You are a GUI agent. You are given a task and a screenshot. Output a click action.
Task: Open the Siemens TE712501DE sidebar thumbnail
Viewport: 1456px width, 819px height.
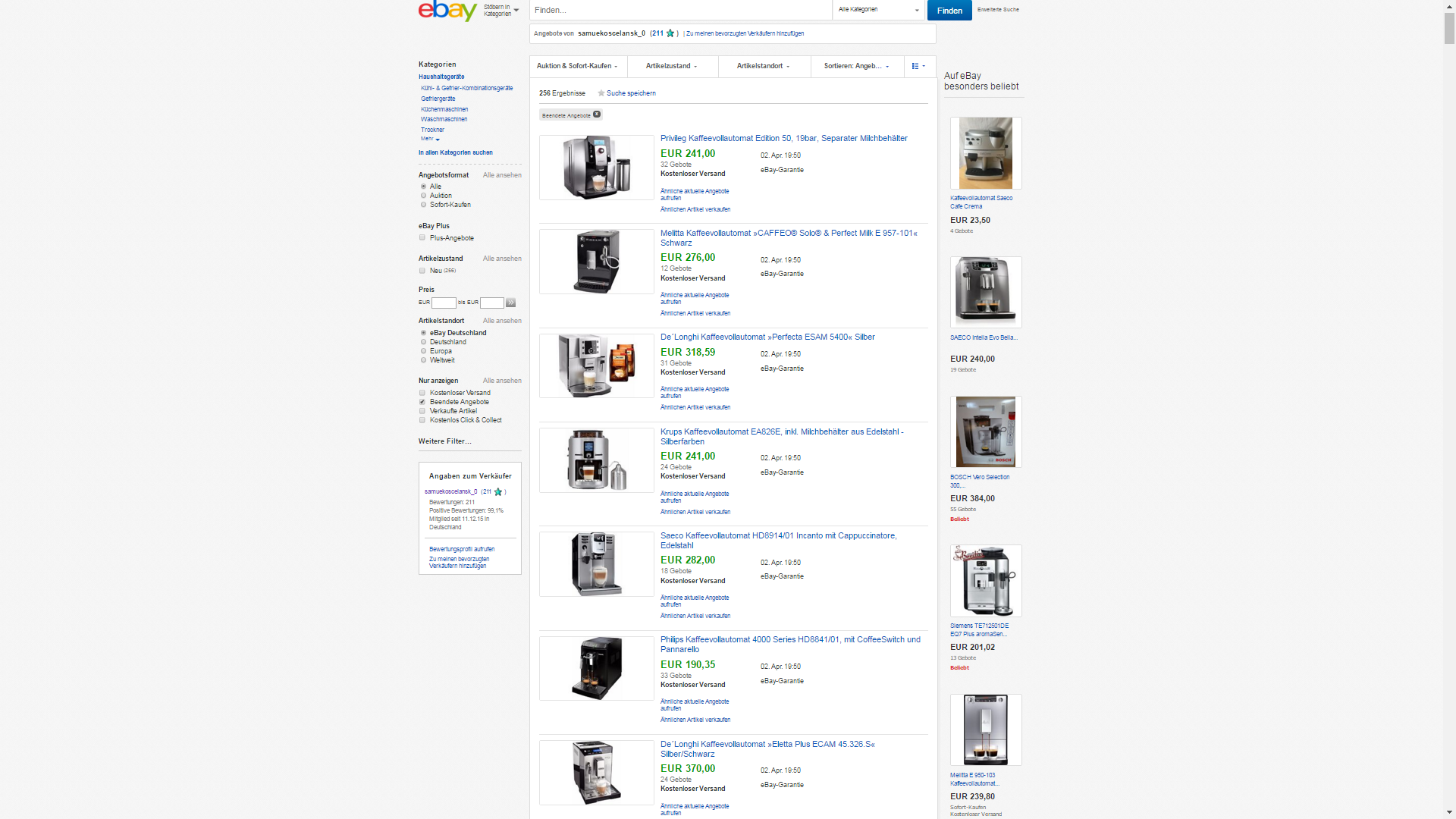coord(986,581)
